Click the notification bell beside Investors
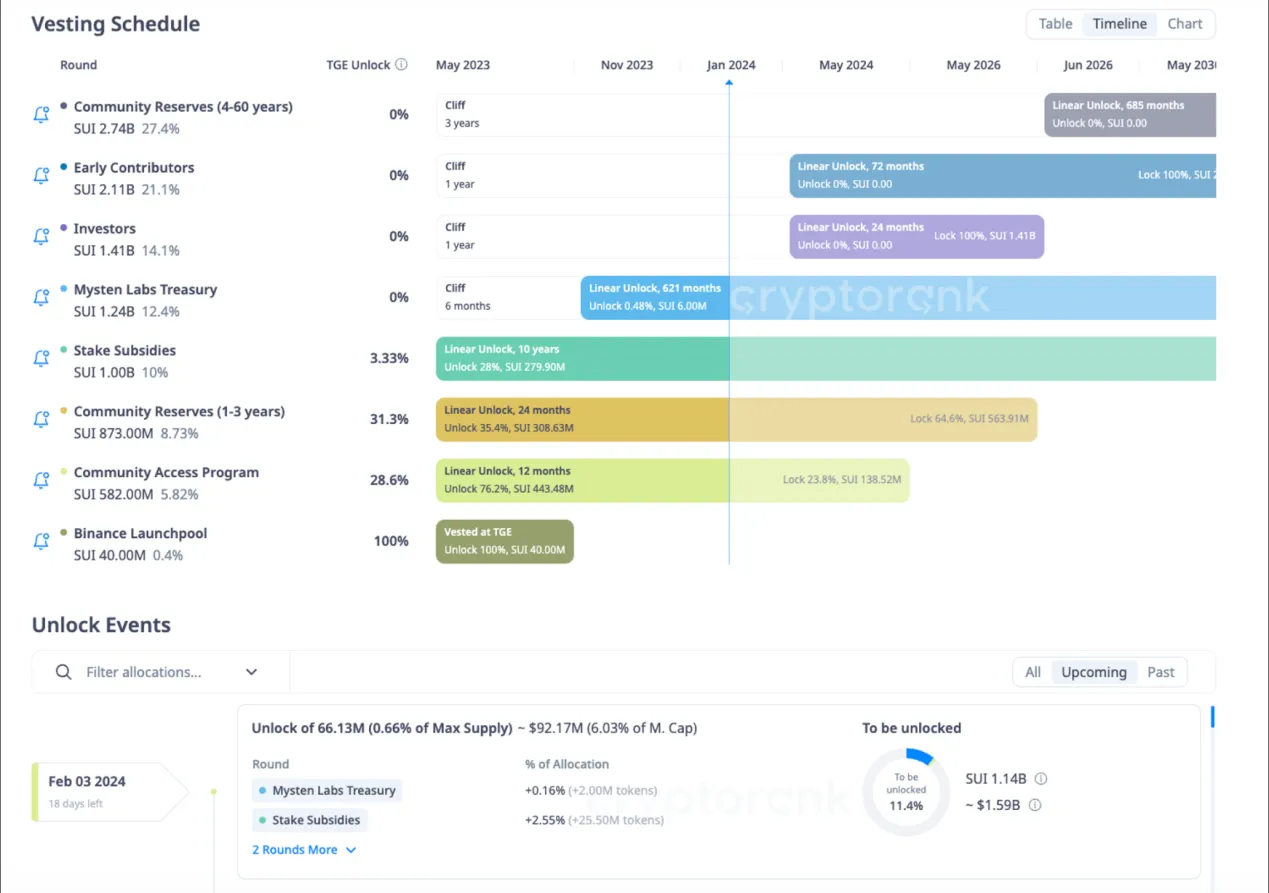Image resolution: width=1269 pixels, height=893 pixels. (x=41, y=237)
